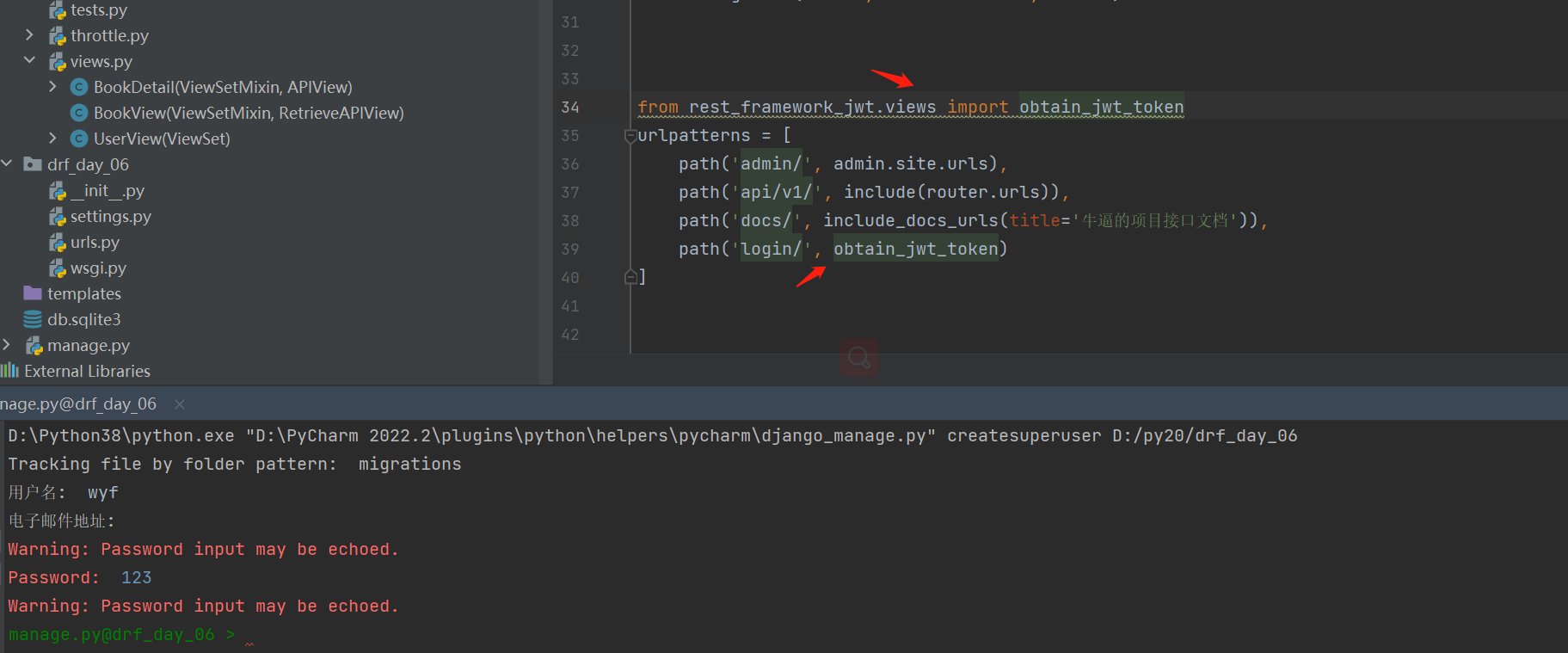Click the throttle.py Python file icon

[x=58, y=36]
